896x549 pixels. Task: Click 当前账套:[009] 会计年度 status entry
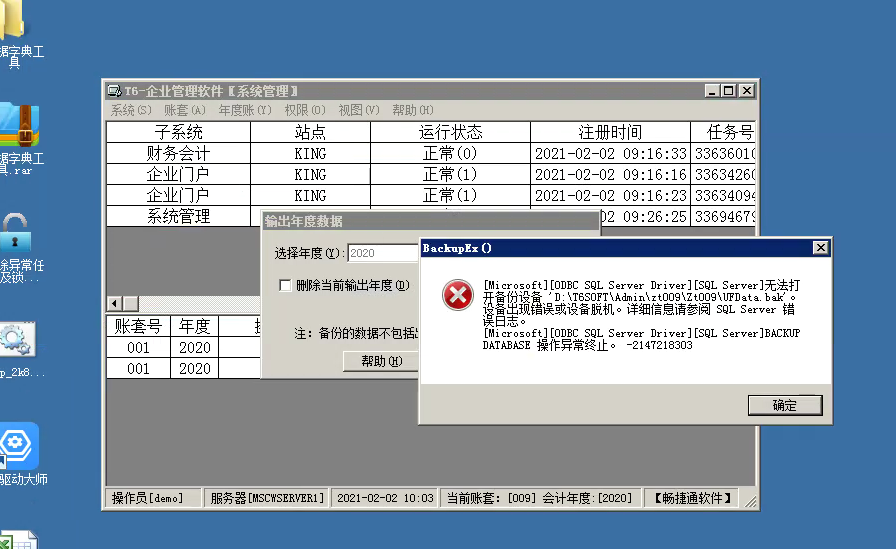tap(539, 498)
